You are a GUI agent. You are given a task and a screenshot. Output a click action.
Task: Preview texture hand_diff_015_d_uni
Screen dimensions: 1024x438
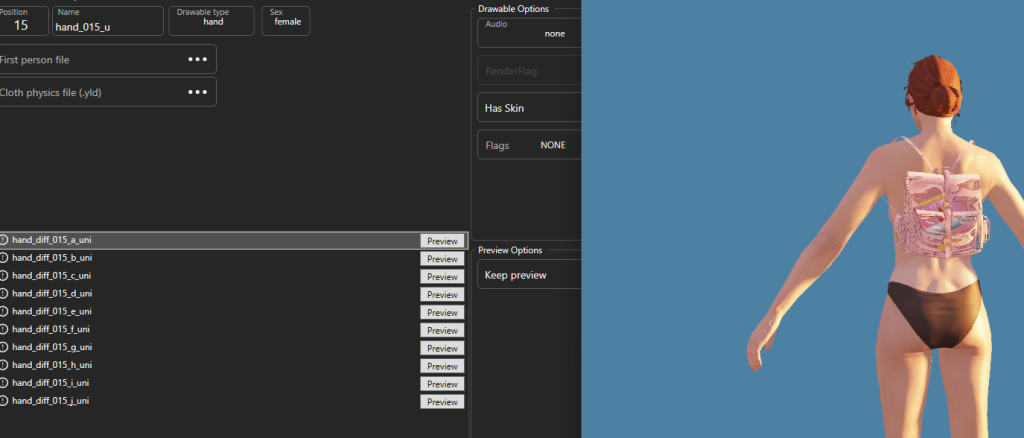(x=442, y=294)
